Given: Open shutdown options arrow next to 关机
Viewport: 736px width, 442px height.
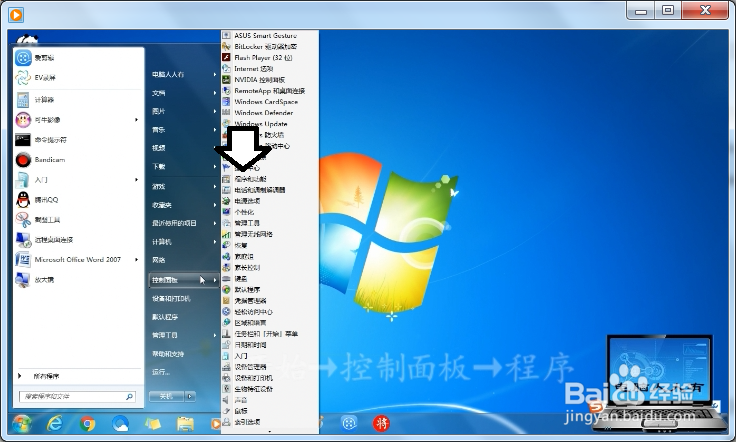Looking at the screenshot, I should pos(190,396).
